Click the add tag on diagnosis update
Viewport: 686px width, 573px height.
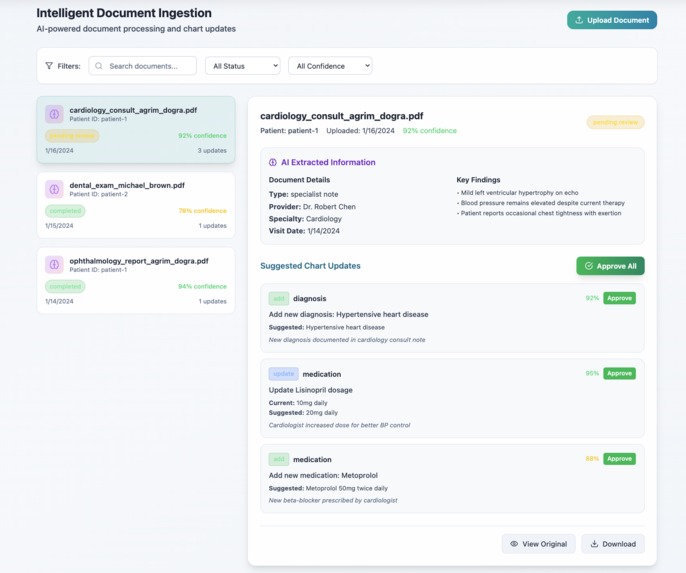[x=279, y=298]
